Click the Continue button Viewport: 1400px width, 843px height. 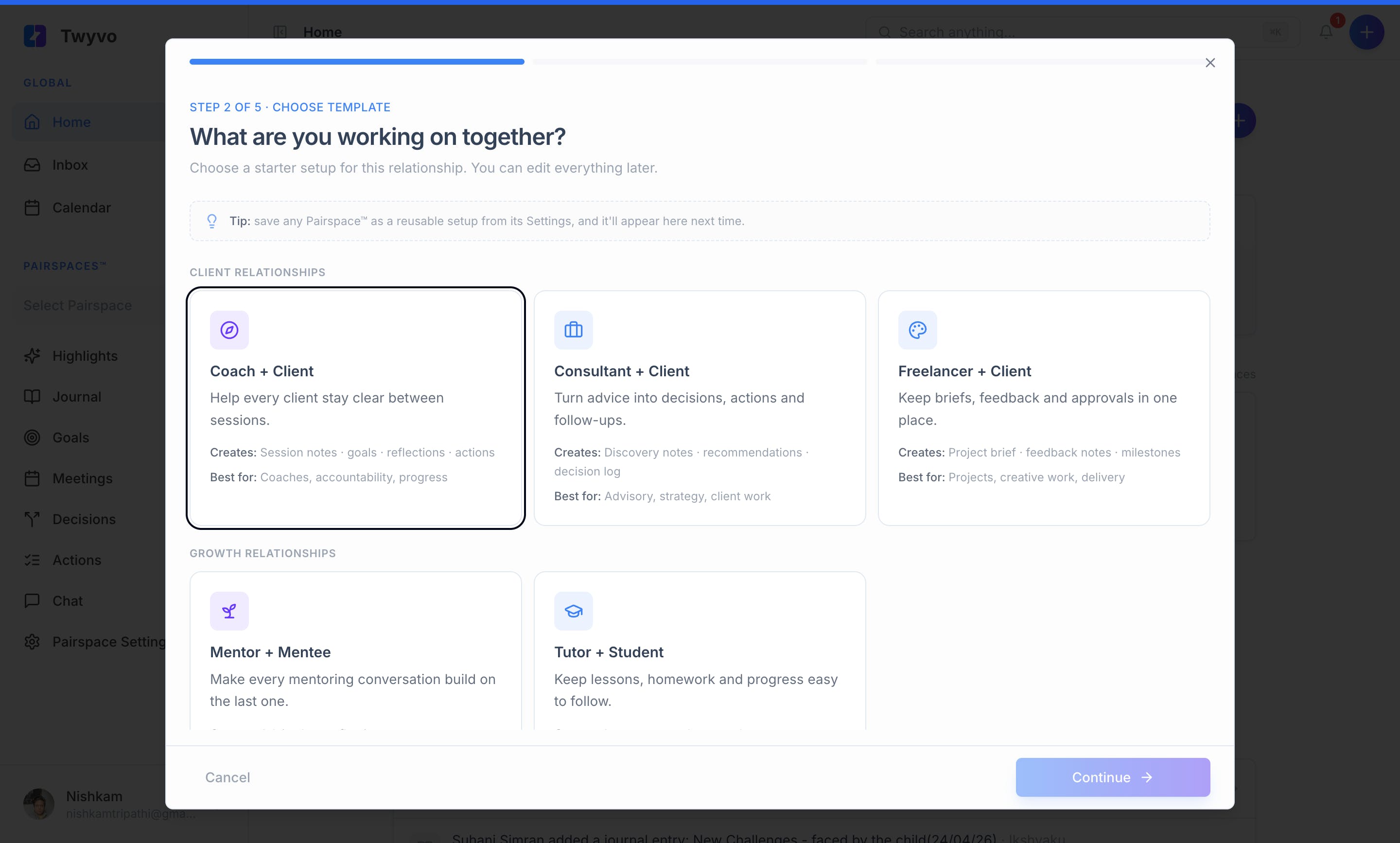click(x=1113, y=777)
